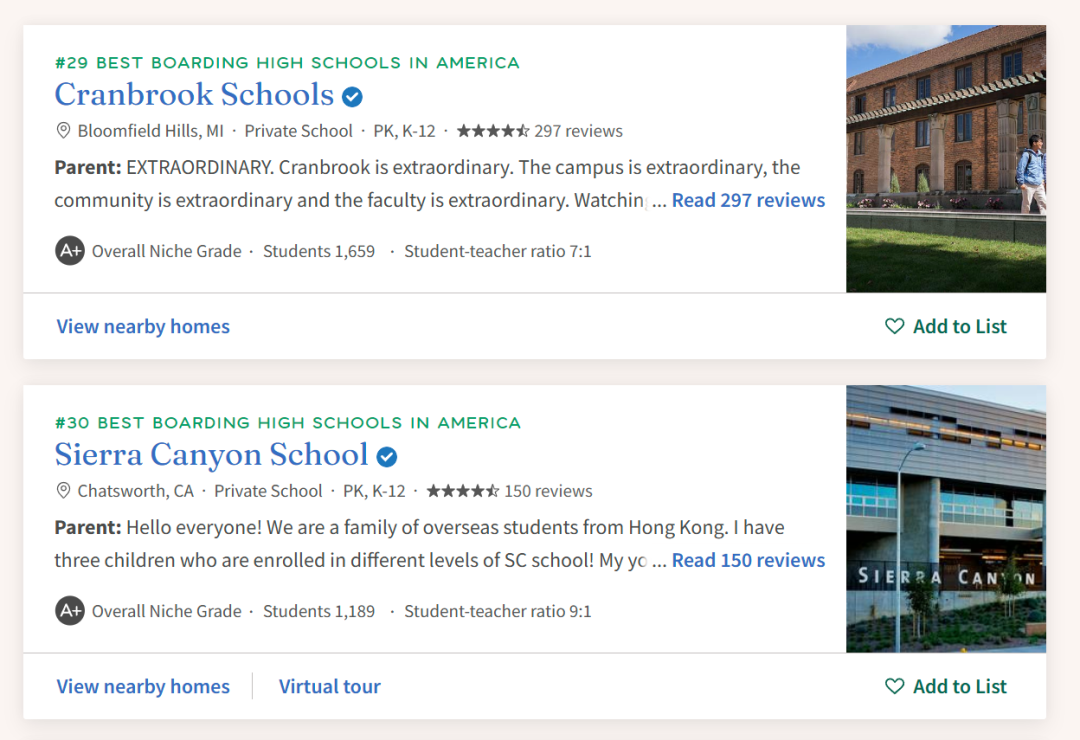Click Sierra Canyon's Overall Niche Grade label

(167, 611)
